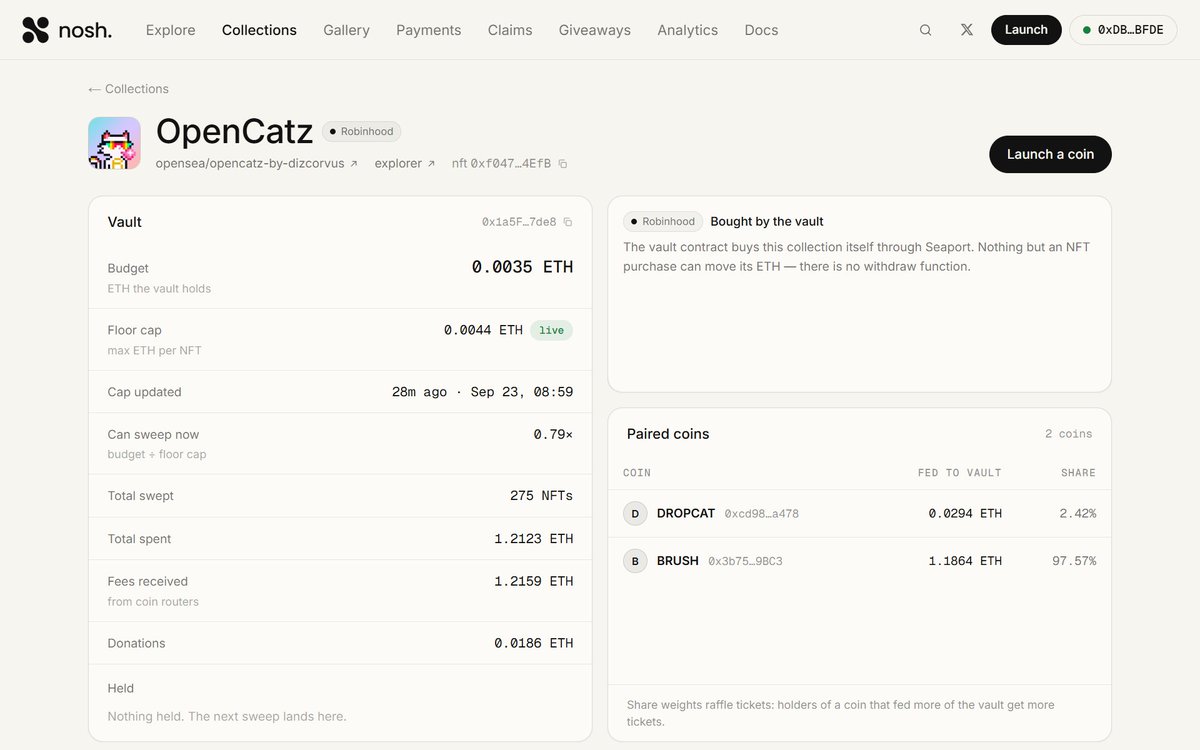Click the OpenCatz collection avatar

114,143
